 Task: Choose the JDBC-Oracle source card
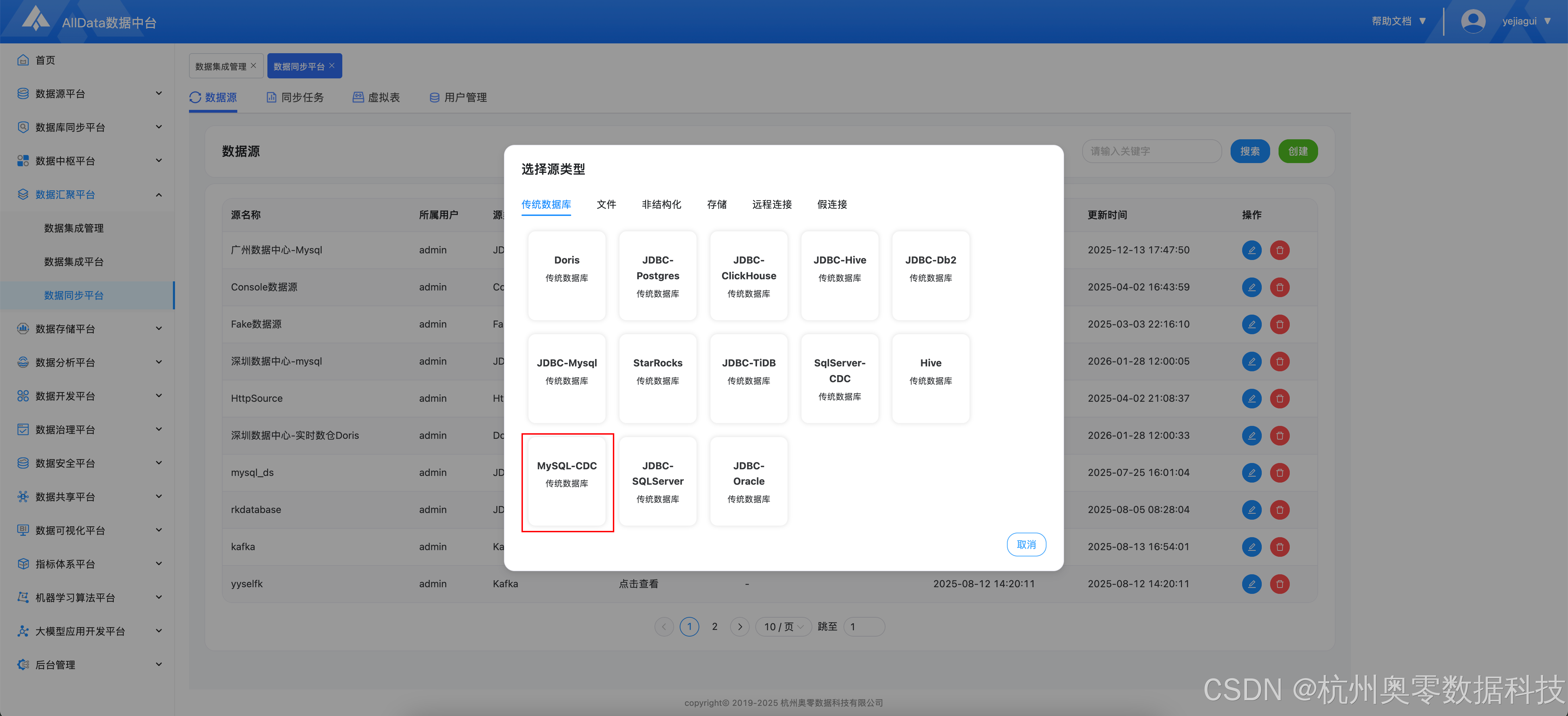click(x=748, y=481)
